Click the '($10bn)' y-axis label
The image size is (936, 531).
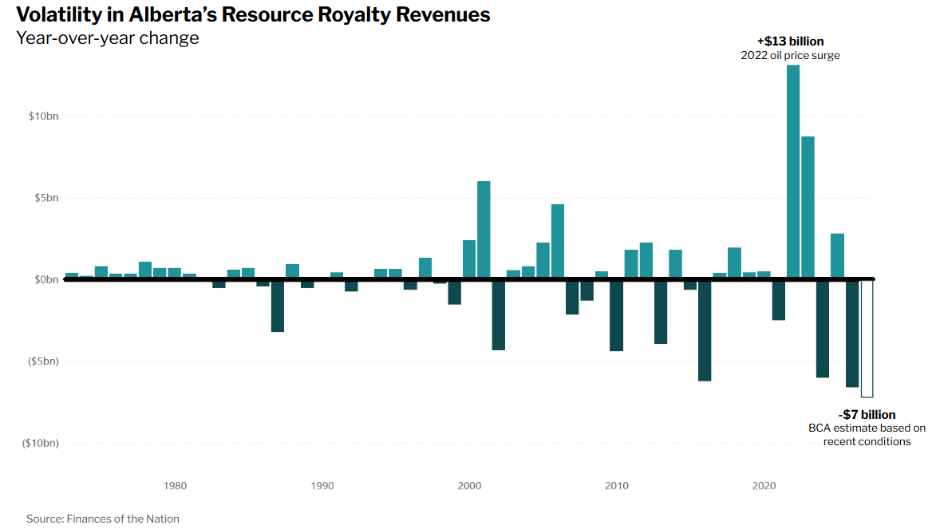[40, 443]
